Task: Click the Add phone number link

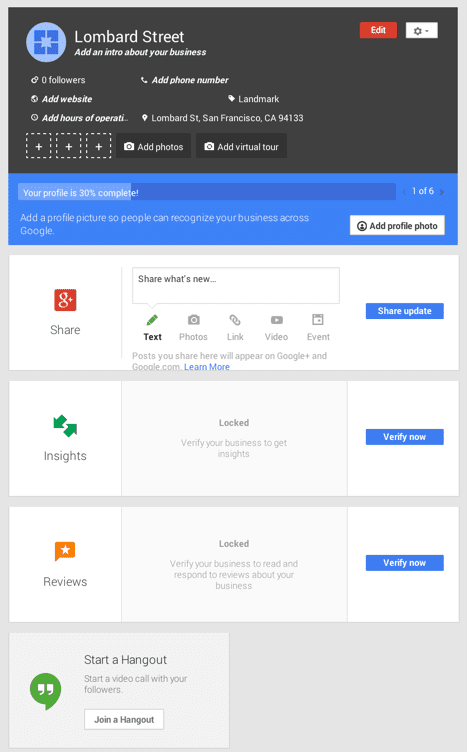Action: (190, 80)
